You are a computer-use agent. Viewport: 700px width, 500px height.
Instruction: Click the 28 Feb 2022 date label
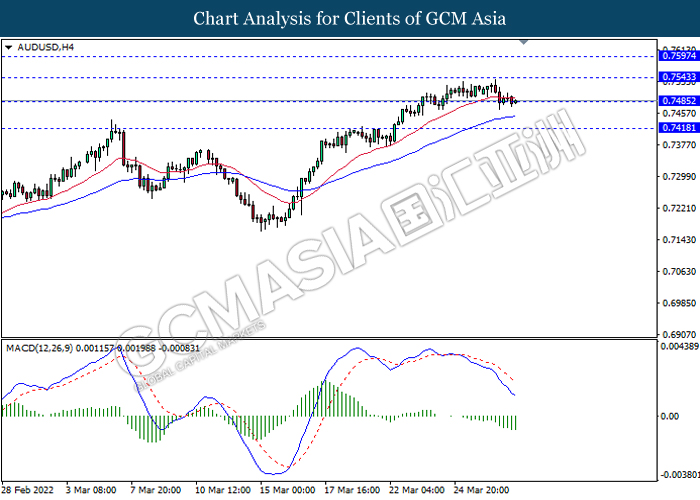28,490
